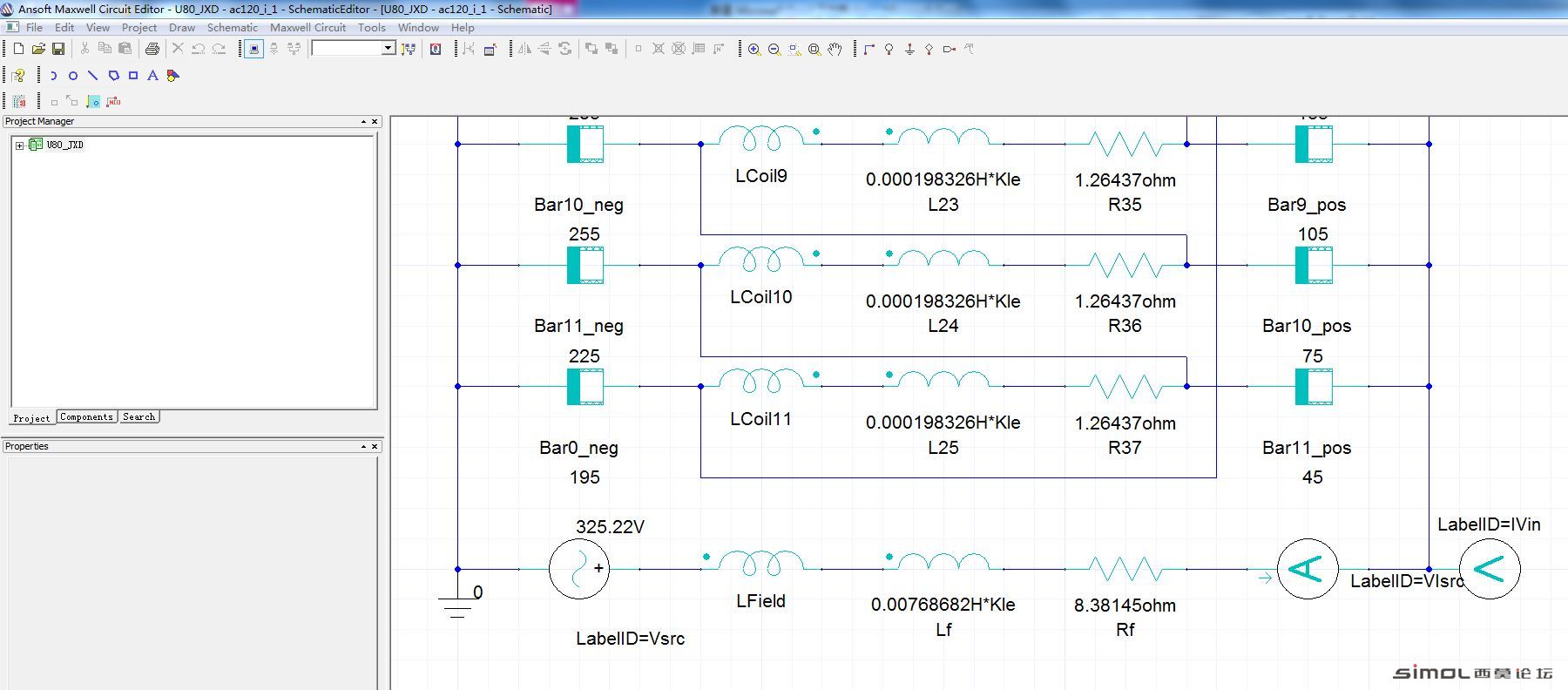Open a file with the folder icon
The image size is (1568, 690).
click(38, 49)
